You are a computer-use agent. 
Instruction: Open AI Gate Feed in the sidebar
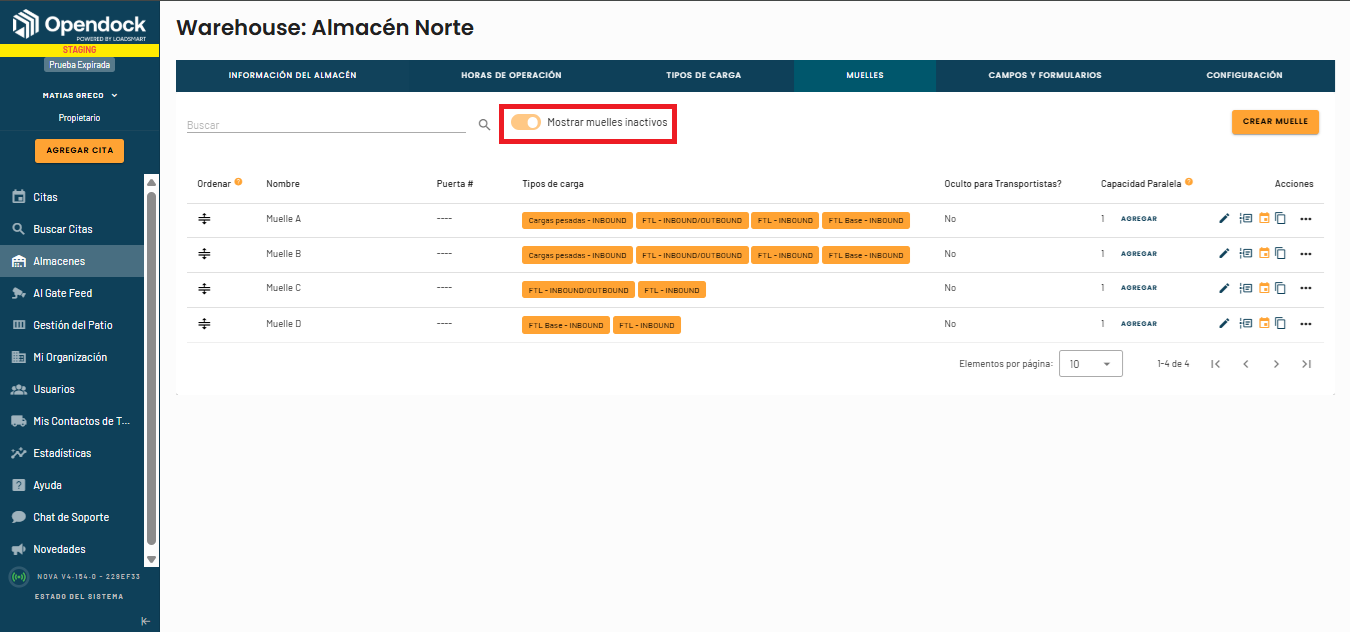[72, 293]
